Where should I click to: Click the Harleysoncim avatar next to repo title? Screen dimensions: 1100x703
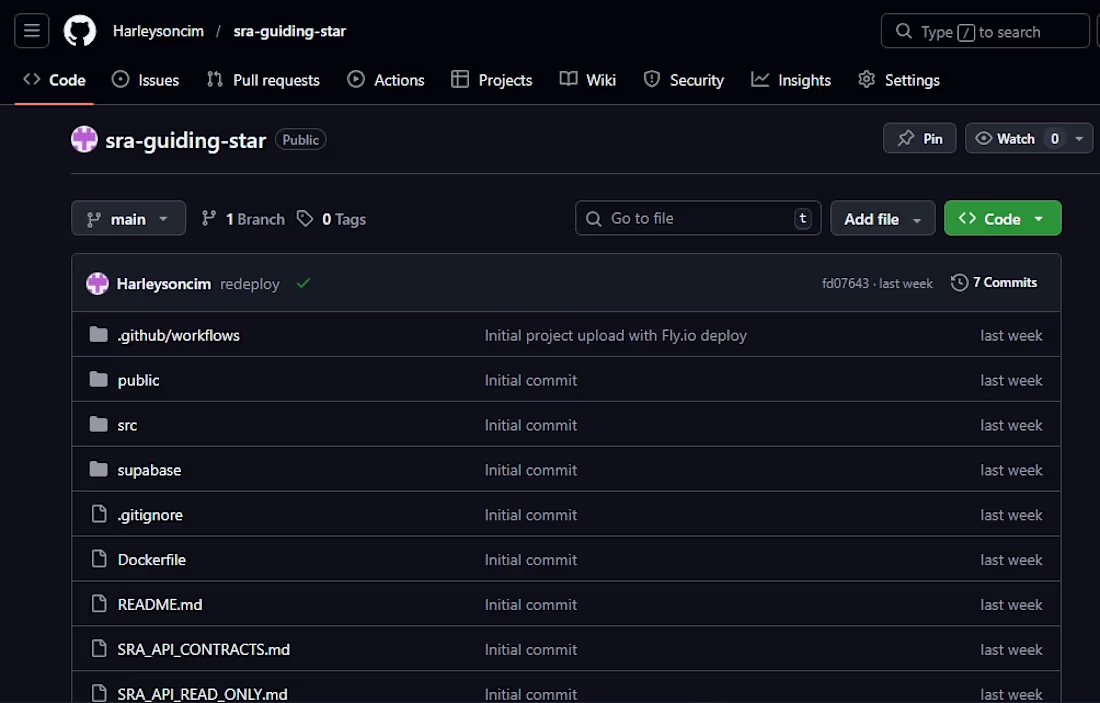coord(84,139)
